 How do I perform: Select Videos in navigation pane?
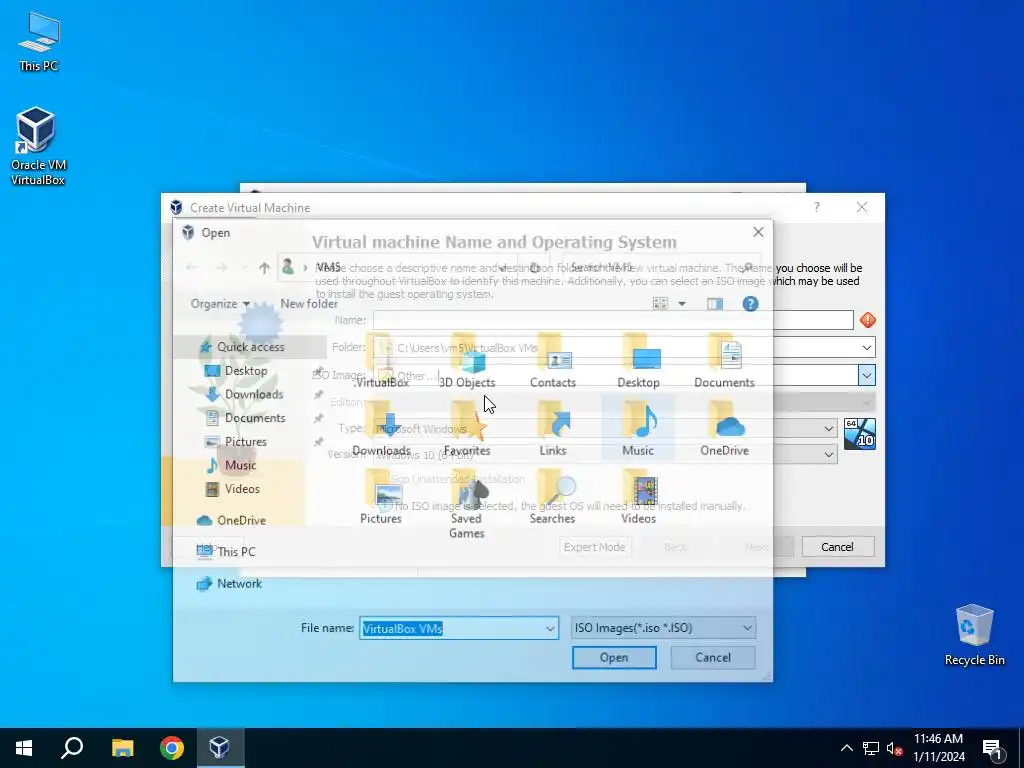pos(242,488)
